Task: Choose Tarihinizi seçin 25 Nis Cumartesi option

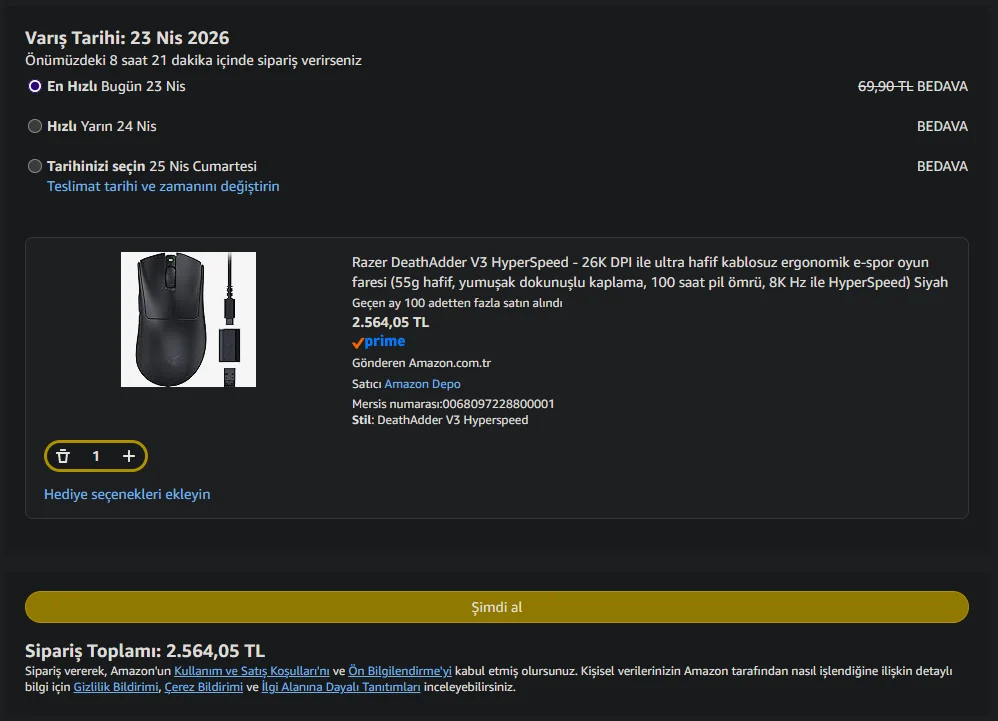Action: (x=35, y=166)
